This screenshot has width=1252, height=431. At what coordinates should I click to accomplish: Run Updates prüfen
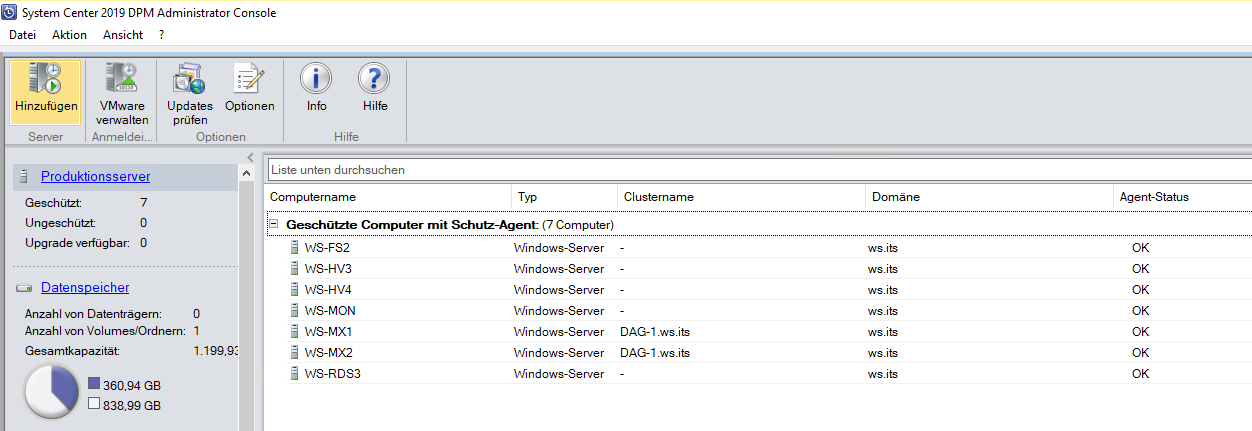pyautogui.click(x=189, y=92)
